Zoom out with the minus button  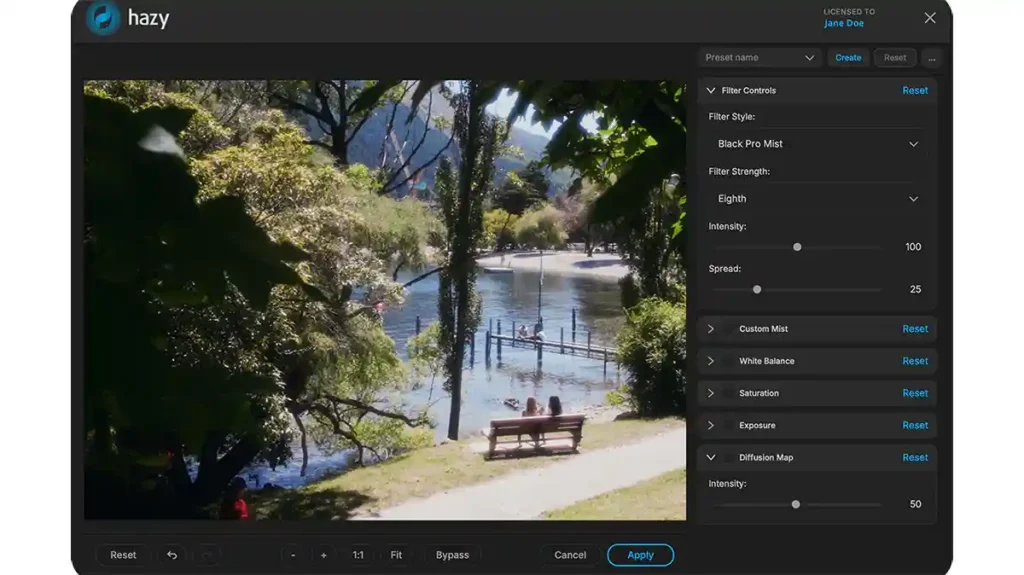click(293, 555)
